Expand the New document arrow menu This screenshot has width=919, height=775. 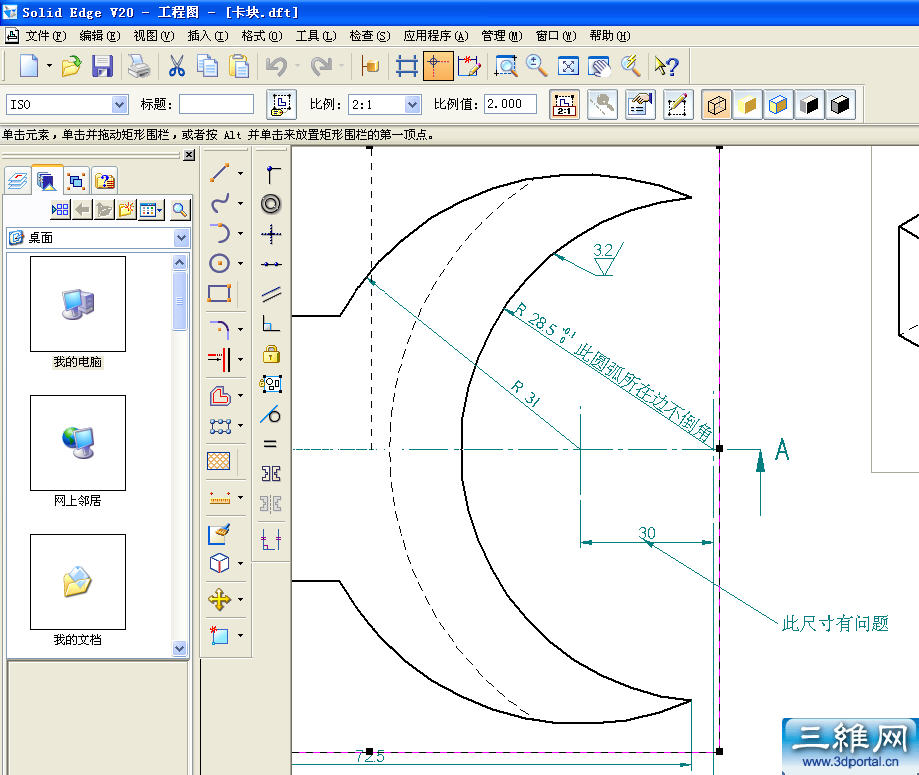(49, 66)
